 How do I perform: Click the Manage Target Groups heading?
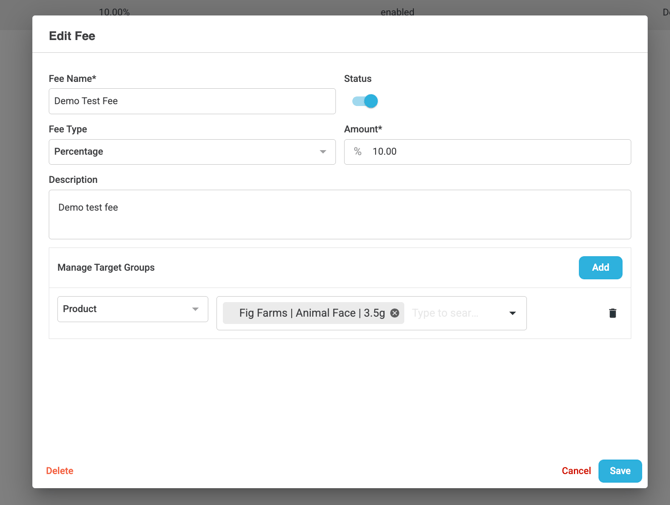pos(106,268)
